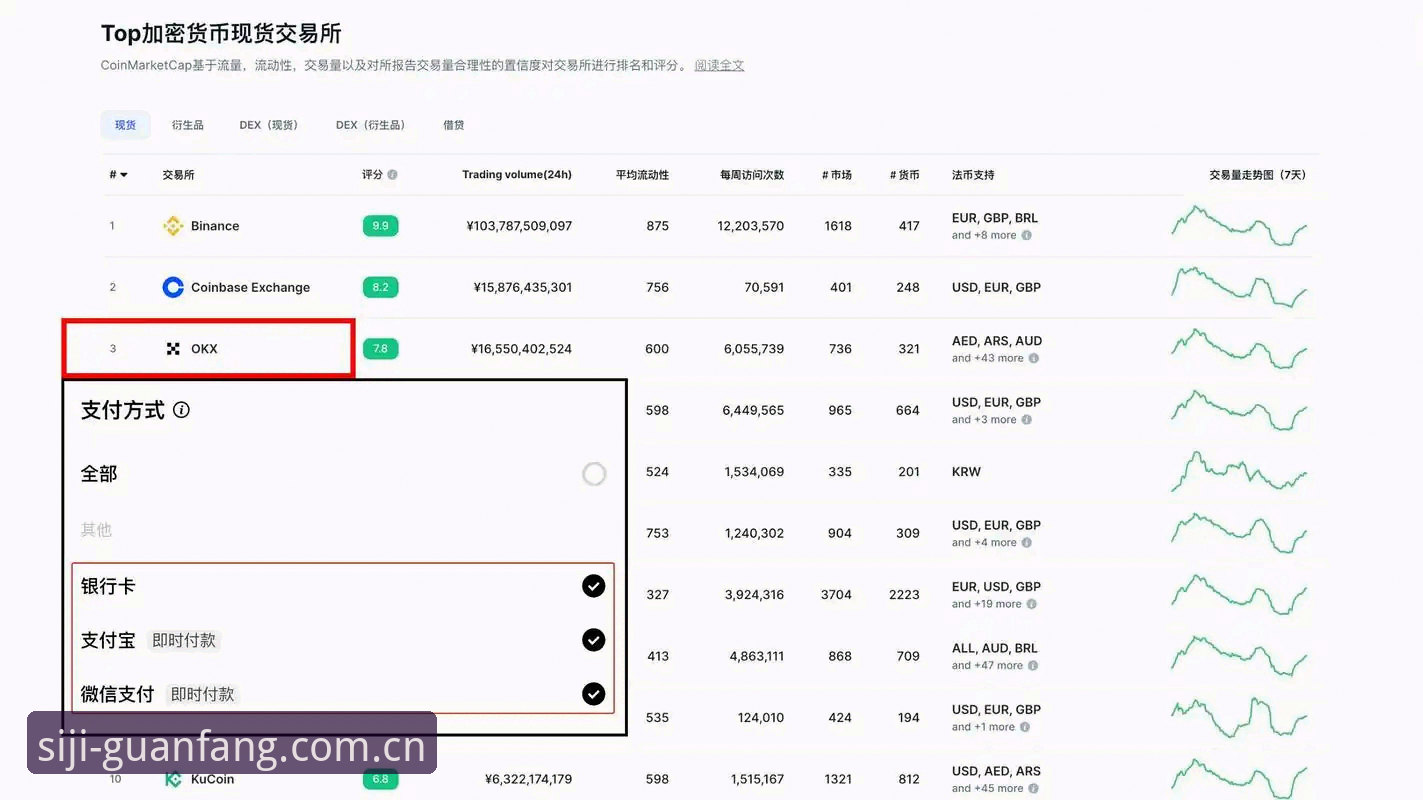This screenshot has width=1423, height=800.
Task: Click info icon after "and +19 more"
Action: [x=1032, y=604]
